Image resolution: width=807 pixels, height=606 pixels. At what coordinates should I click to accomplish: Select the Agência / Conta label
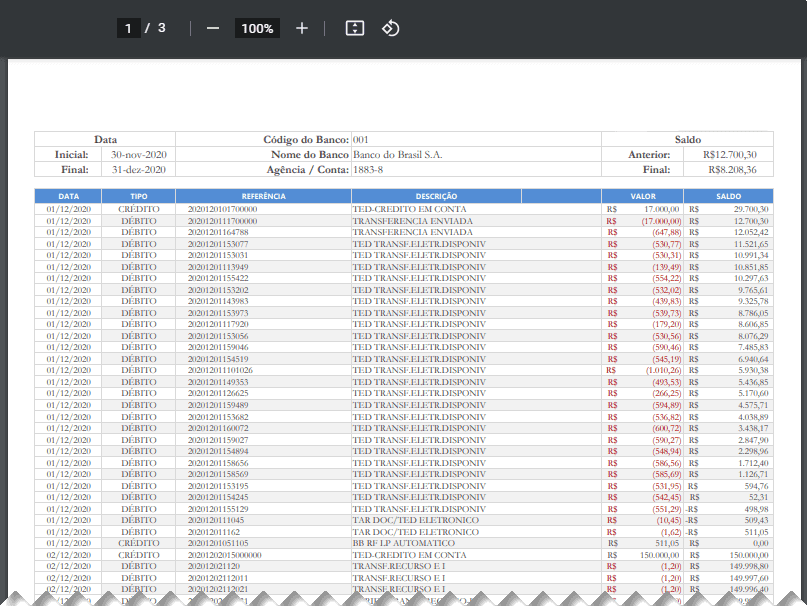[x=308, y=169]
